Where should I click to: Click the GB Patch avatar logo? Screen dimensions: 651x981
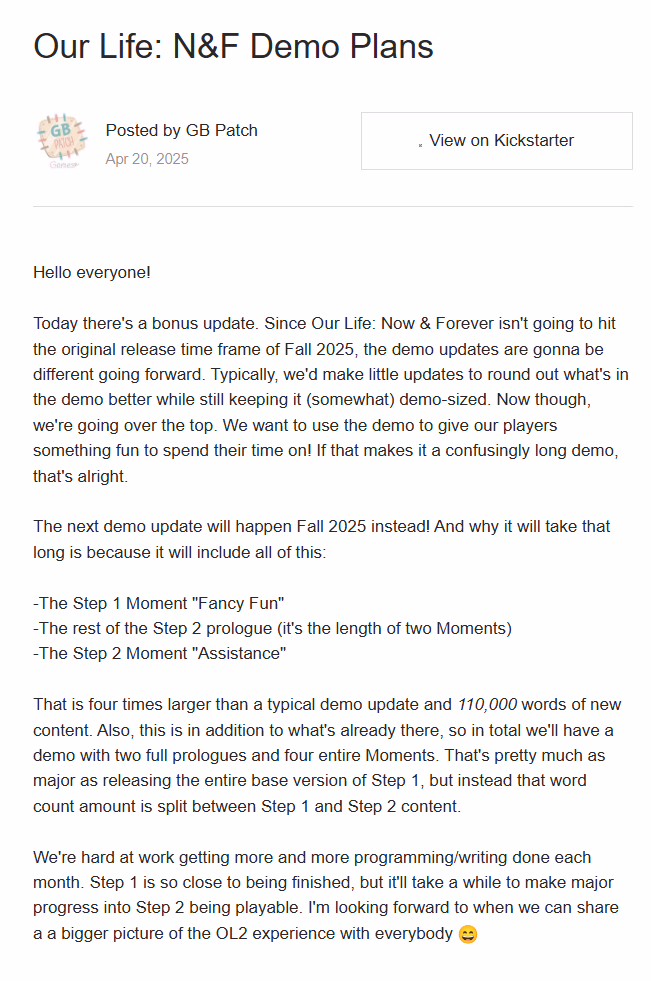click(61, 140)
